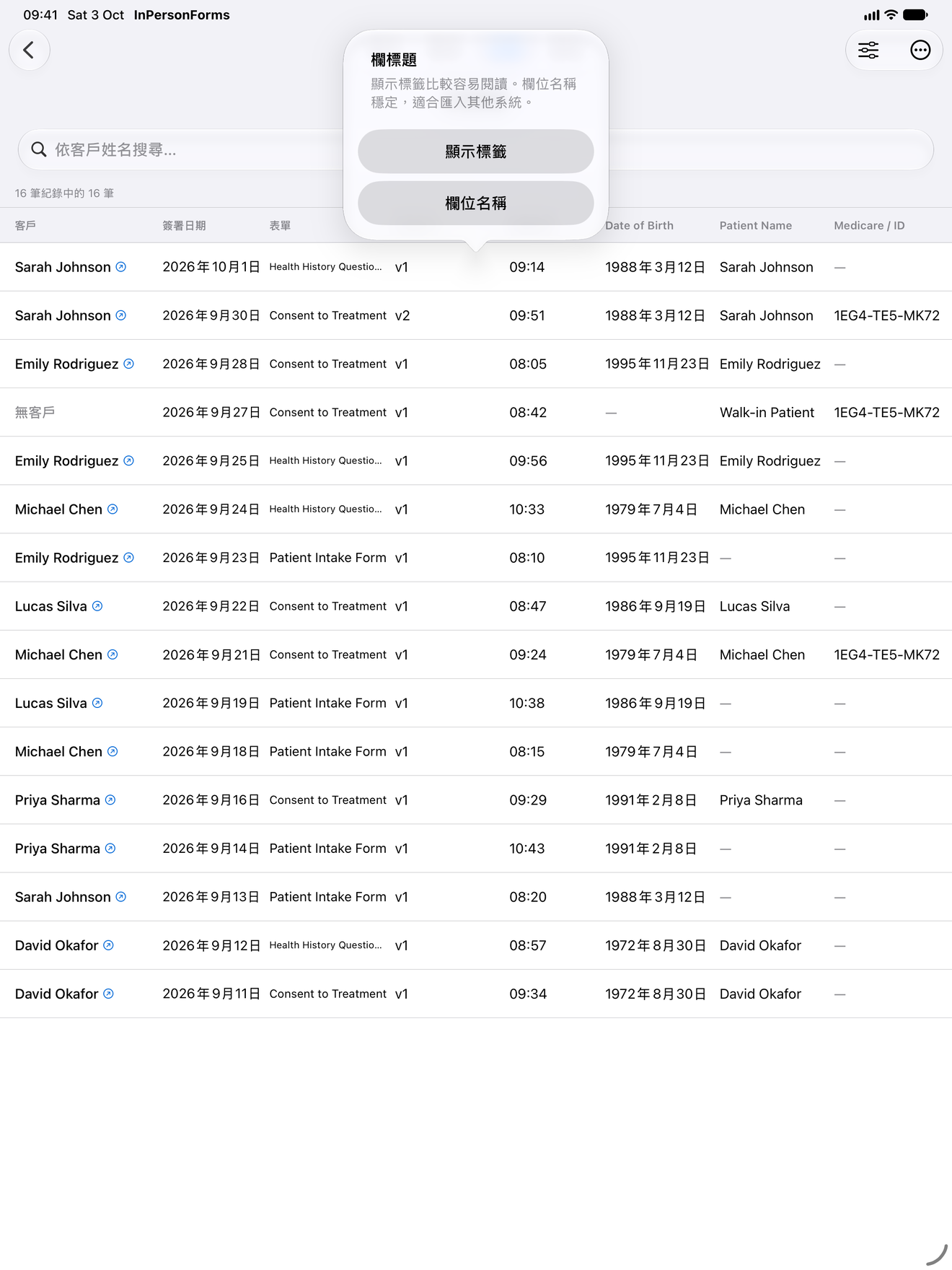Open client link icon for Priya Sharma, 9月16日 row

[x=110, y=800]
